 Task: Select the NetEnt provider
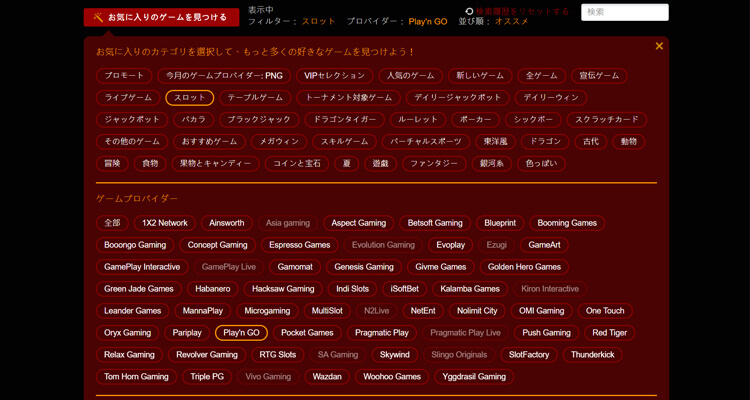[x=423, y=311]
